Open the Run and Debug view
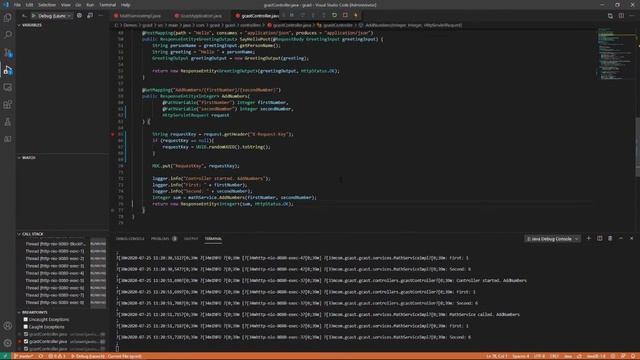Image resolution: width=640 pixels, height=360 pixels. (x=8, y=70)
